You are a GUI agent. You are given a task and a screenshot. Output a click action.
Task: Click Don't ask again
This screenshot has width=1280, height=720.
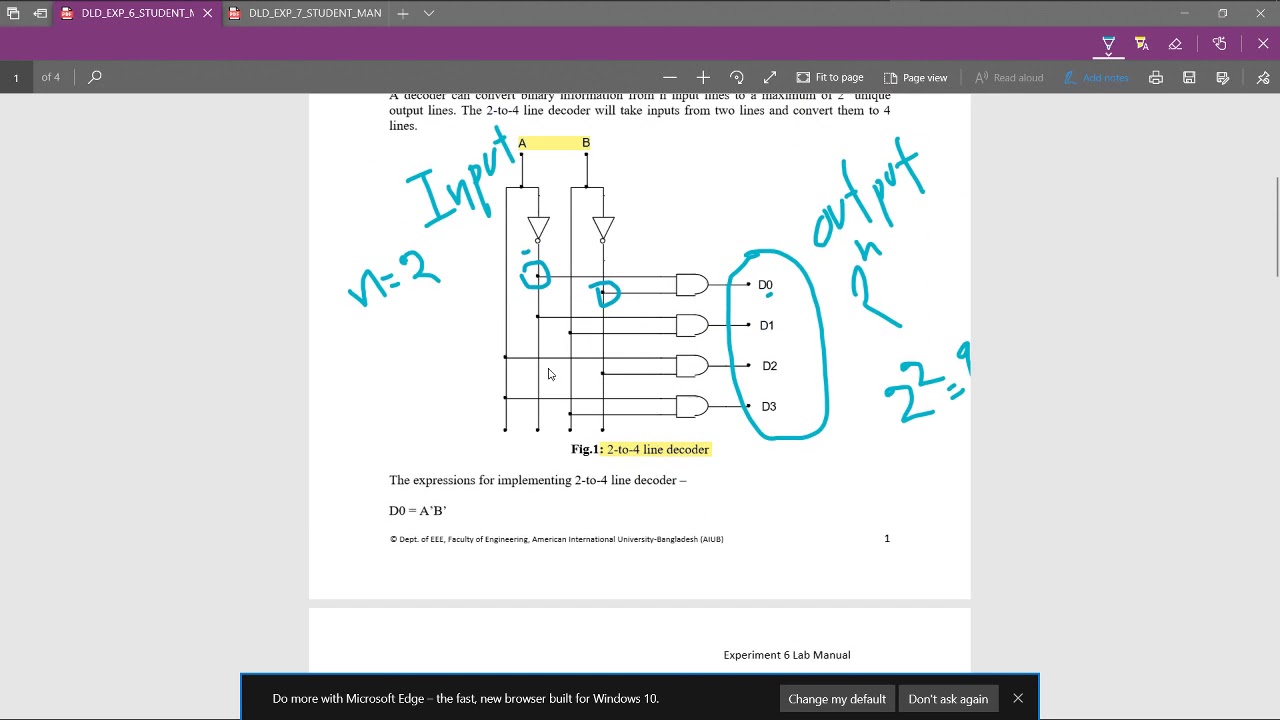pyautogui.click(x=948, y=698)
